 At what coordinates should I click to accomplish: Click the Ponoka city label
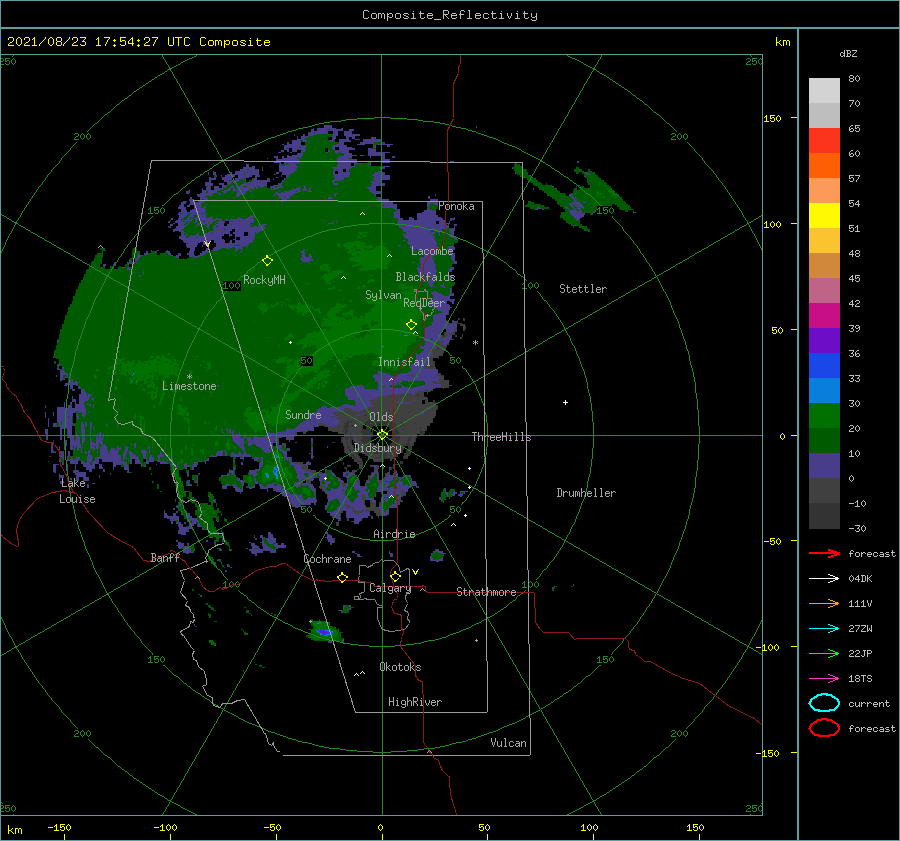coord(456,206)
